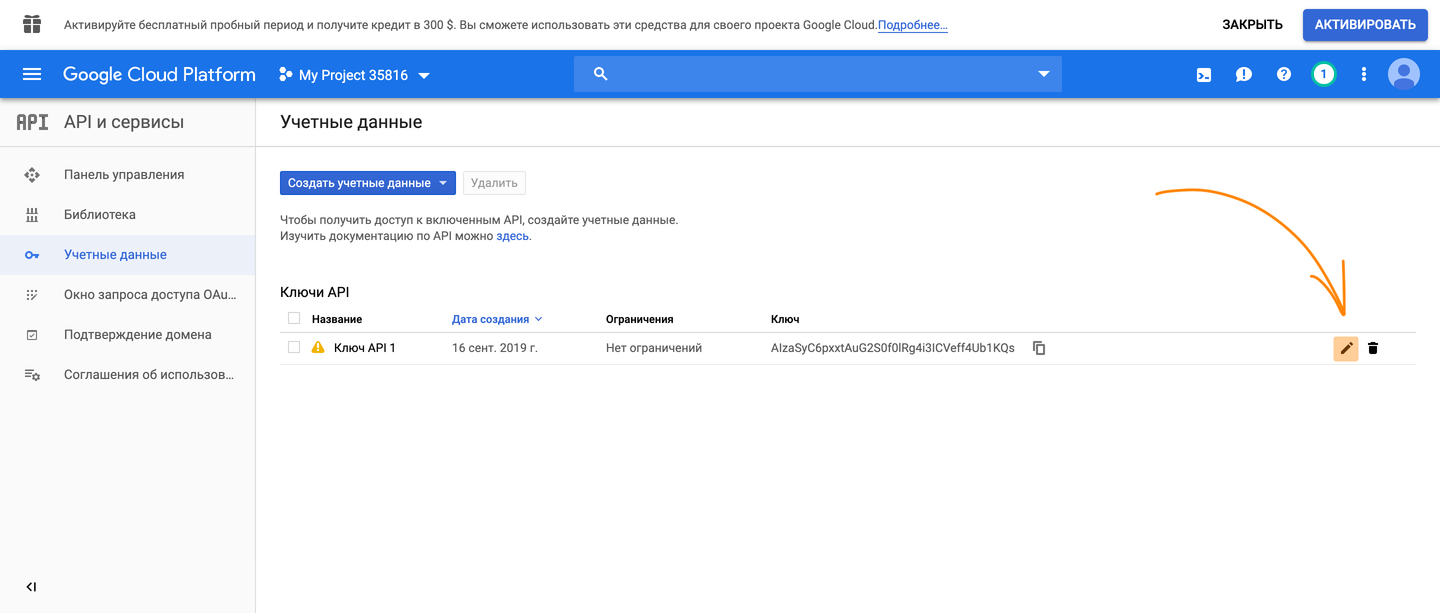
Task: Open the hamburger navigation menu
Action: click(x=32, y=75)
